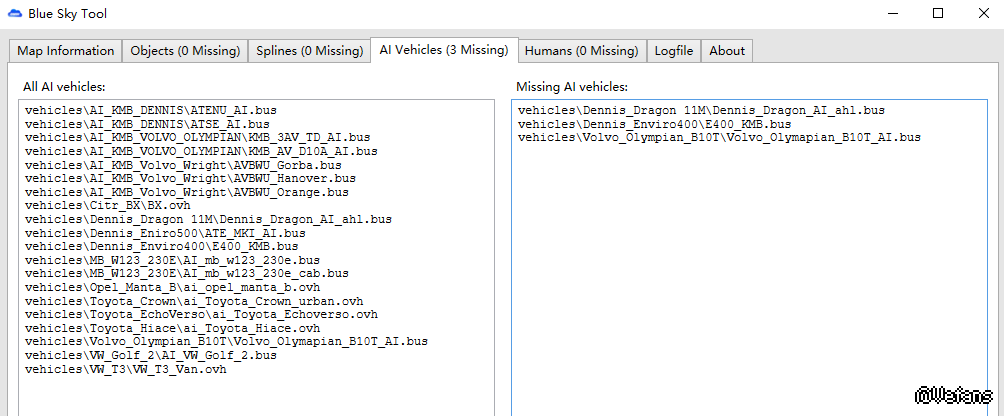This screenshot has height=416, width=1004.
Task: Maximize the Blue Sky Tool window
Action: point(937,14)
